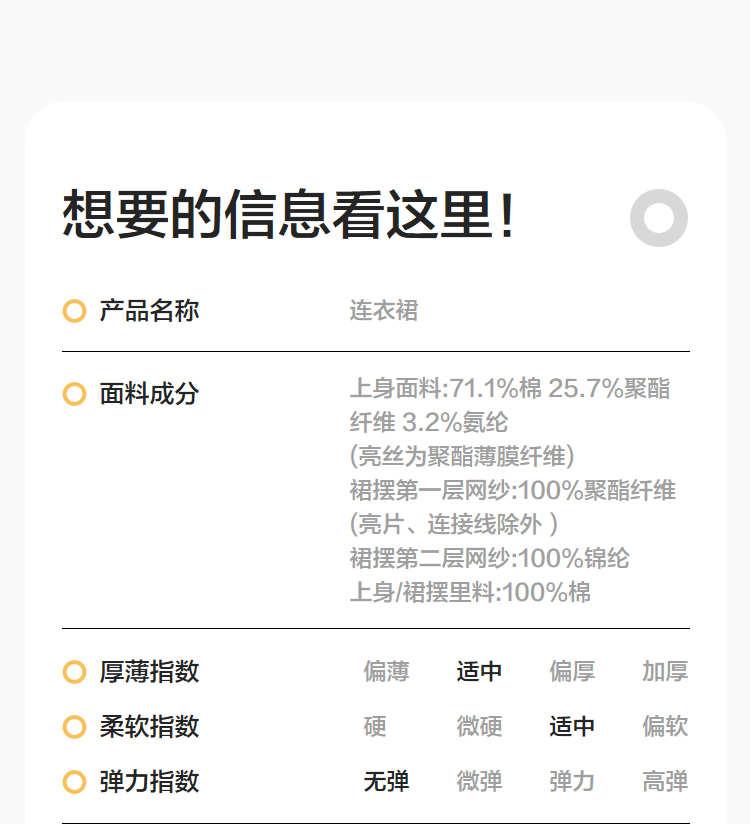Select 适中 in the 厚薄指数 row

coord(479,672)
